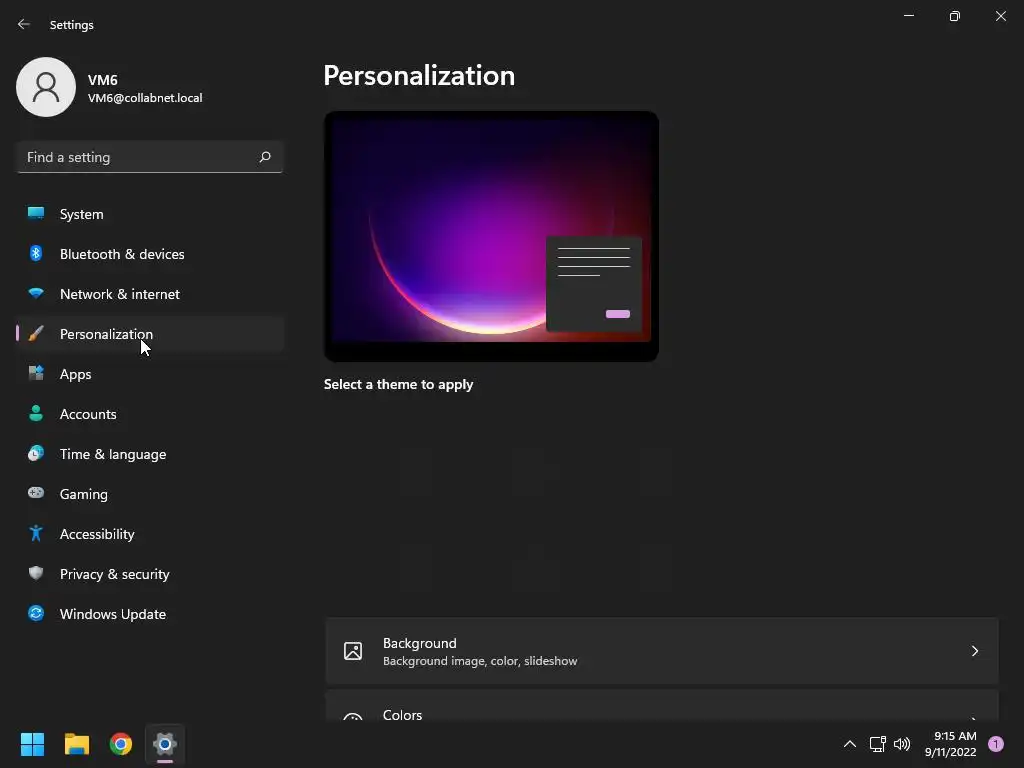Click the VM6 user avatar picture
The image size is (1024, 768).
[x=46, y=87]
